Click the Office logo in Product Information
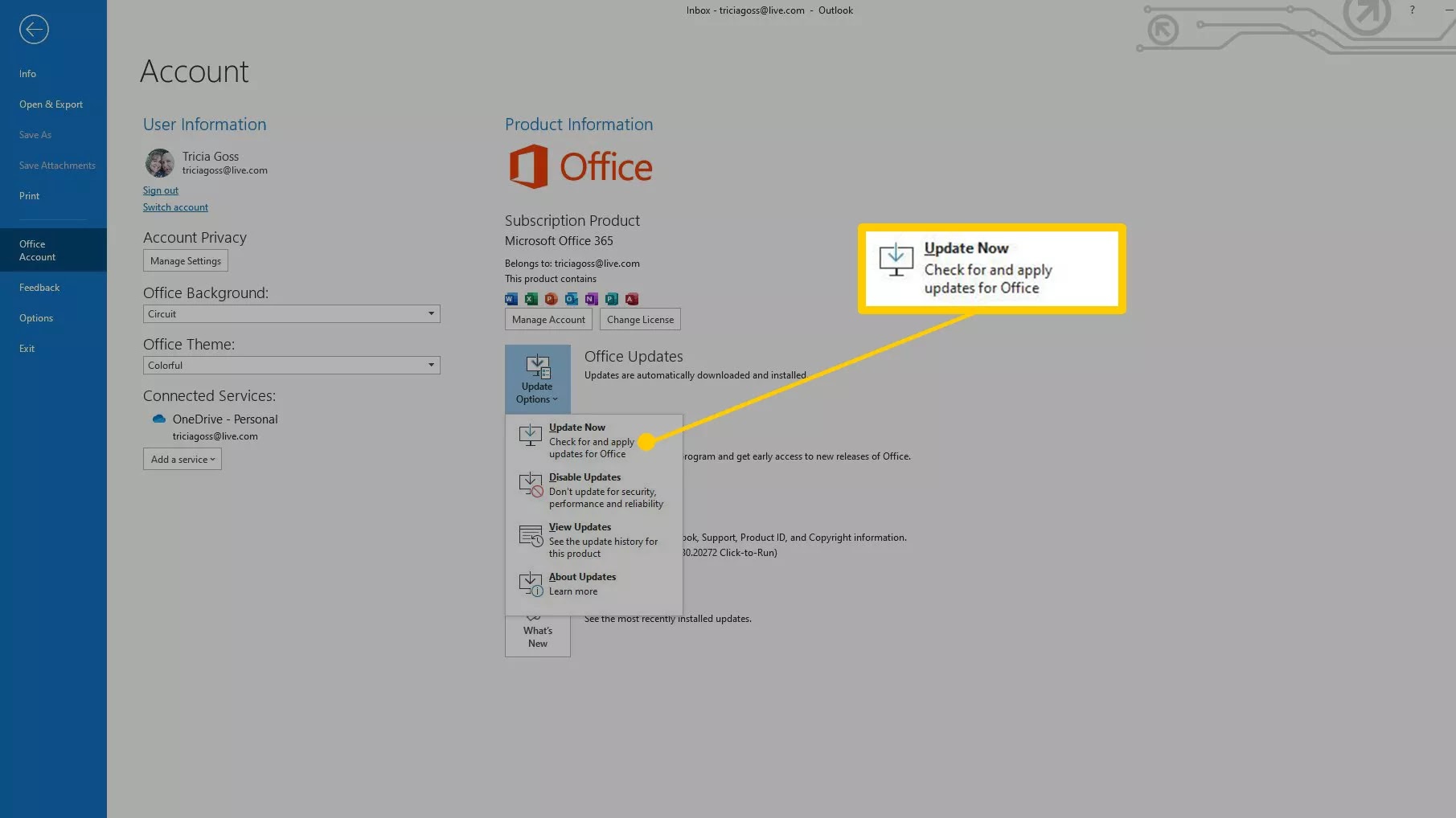Viewport: 1456px width, 818px height. pos(580,166)
